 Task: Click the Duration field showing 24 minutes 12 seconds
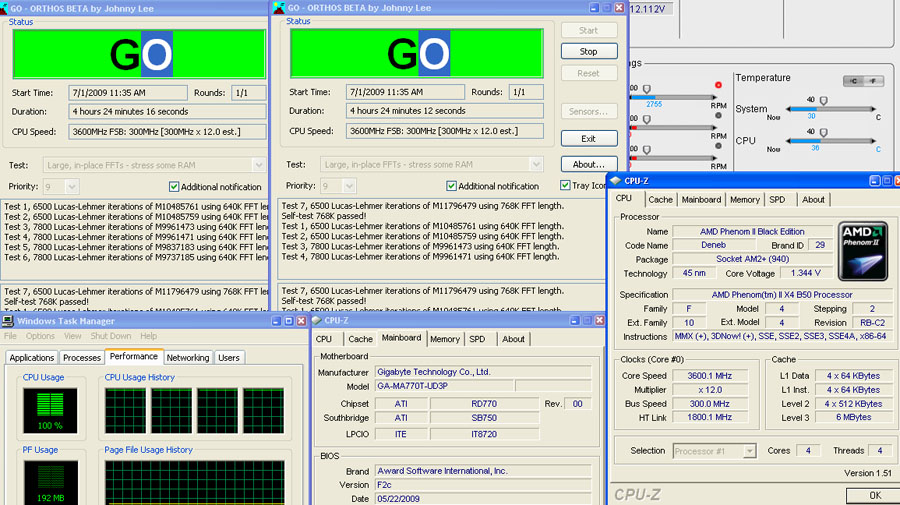point(445,111)
